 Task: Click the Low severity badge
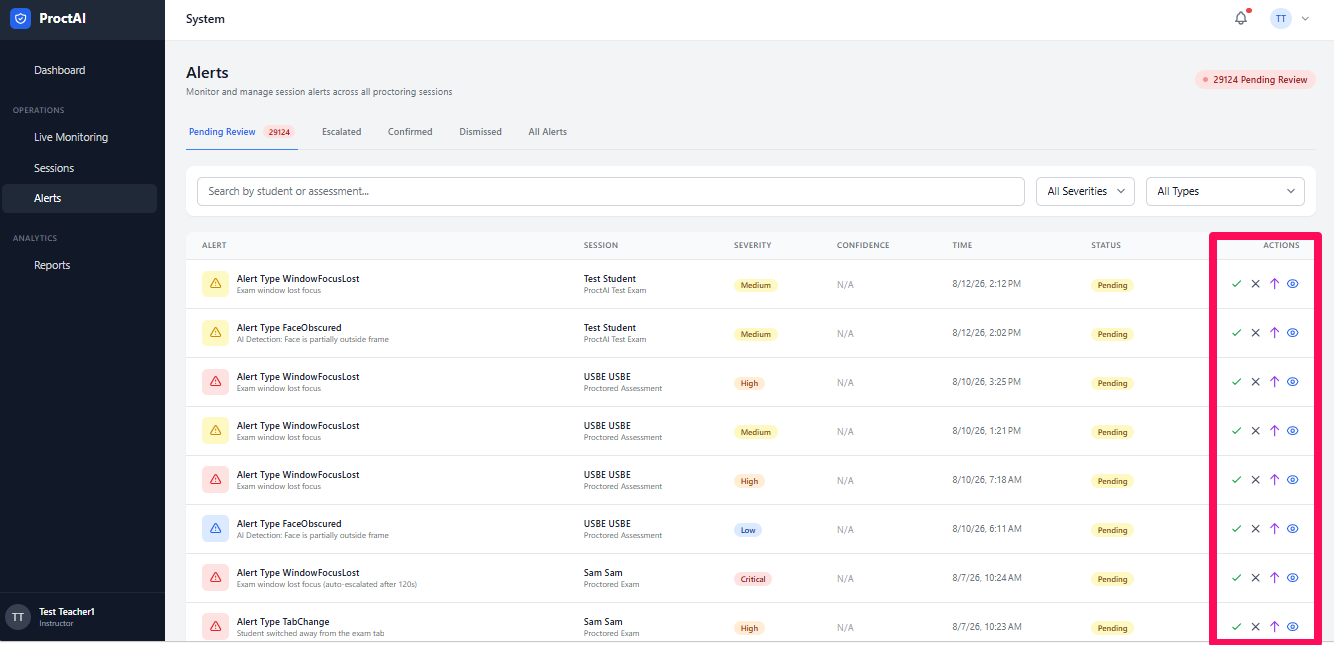pos(748,530)
